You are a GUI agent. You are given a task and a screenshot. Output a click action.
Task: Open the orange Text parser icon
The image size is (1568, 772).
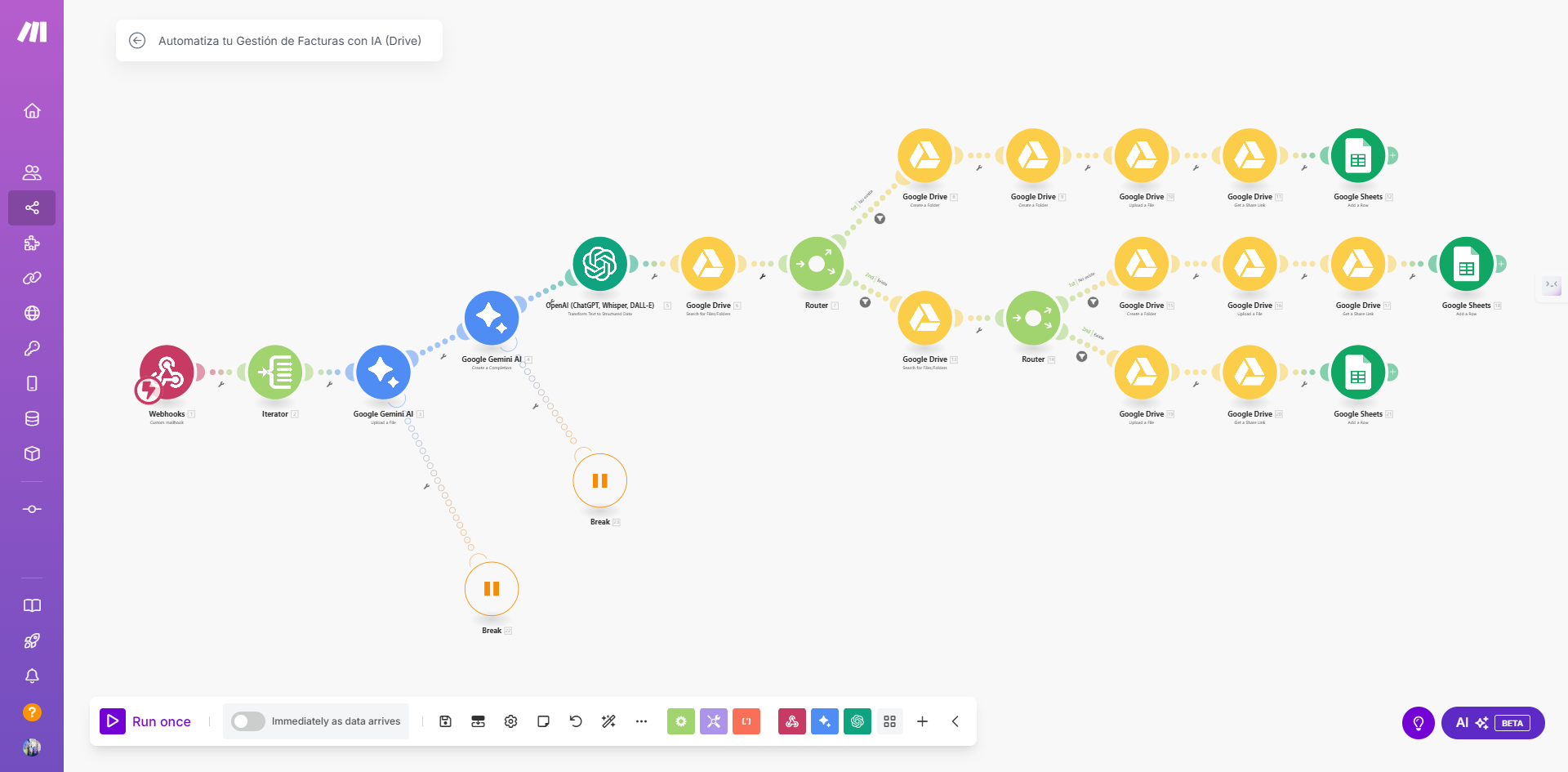click(x=746, y=721)
